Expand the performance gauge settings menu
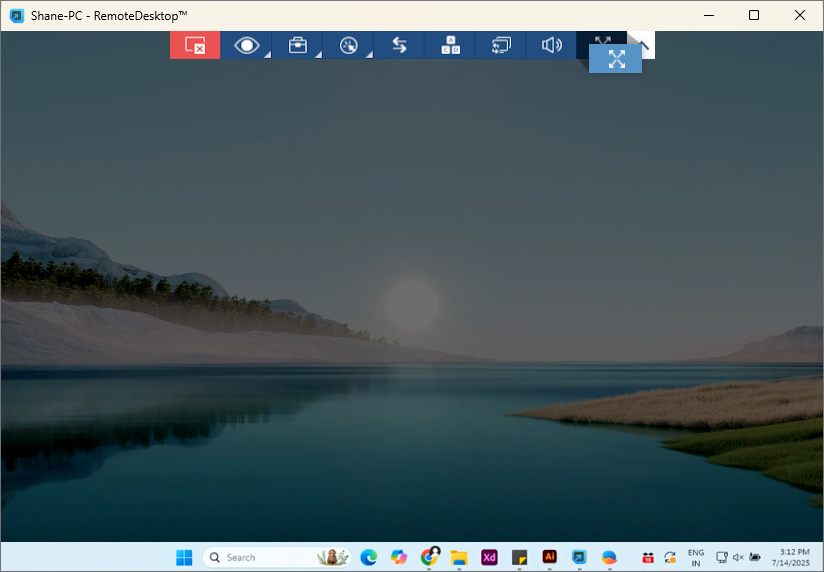Image resolution: width=824 pixels, height=572 pixels. tap(348, 45)
